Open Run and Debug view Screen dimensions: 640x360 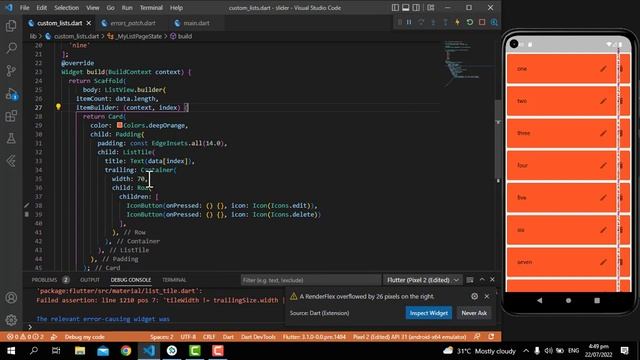(11, 93)
